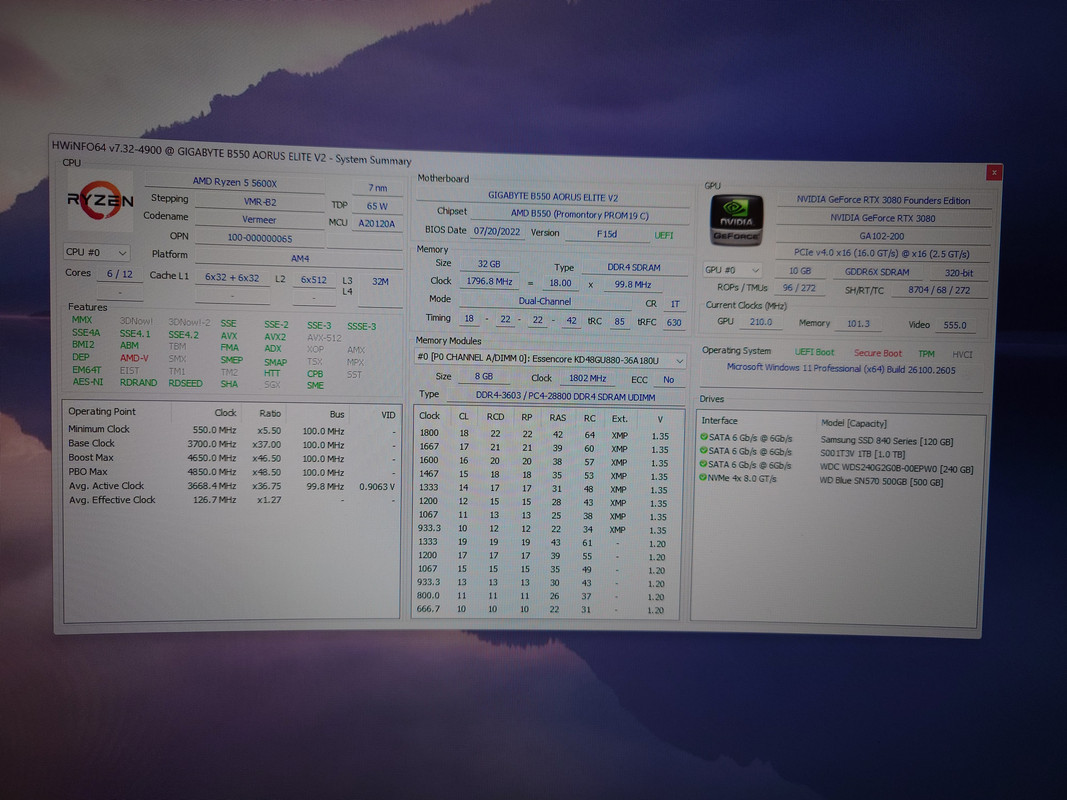
Task: Click the Avg. Effective Clock row
Action: [231, 500]
